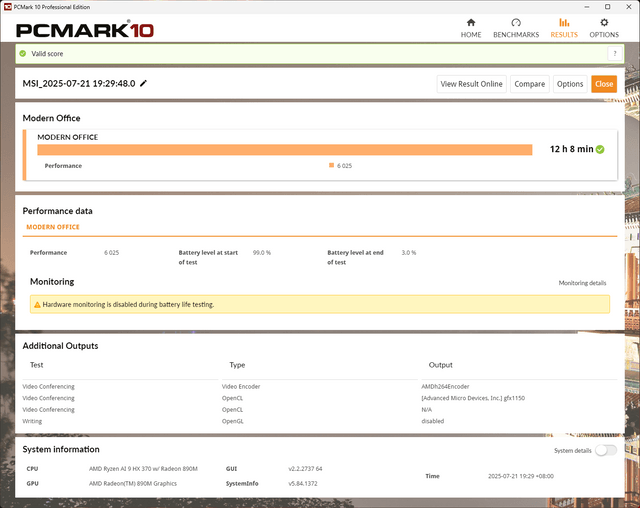Open the Monitoring details link
640x508 pixels.
pos(582,283)
